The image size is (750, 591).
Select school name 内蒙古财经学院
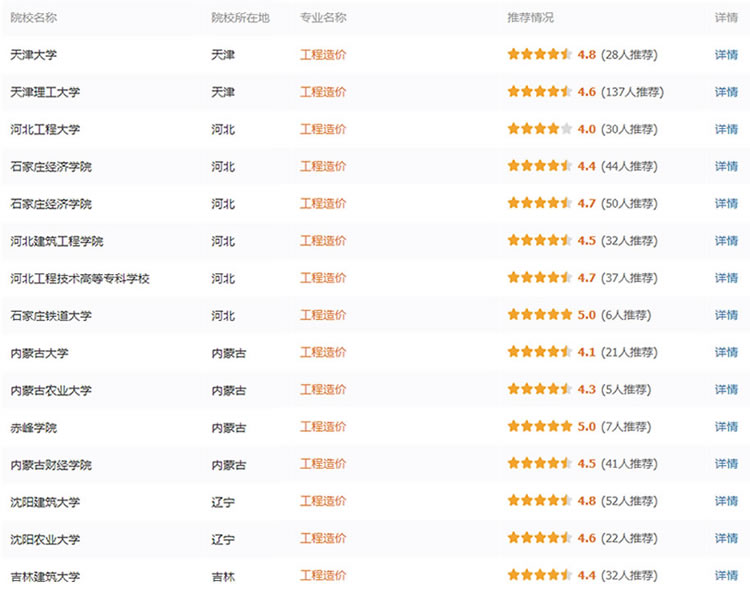coord(51,464)
